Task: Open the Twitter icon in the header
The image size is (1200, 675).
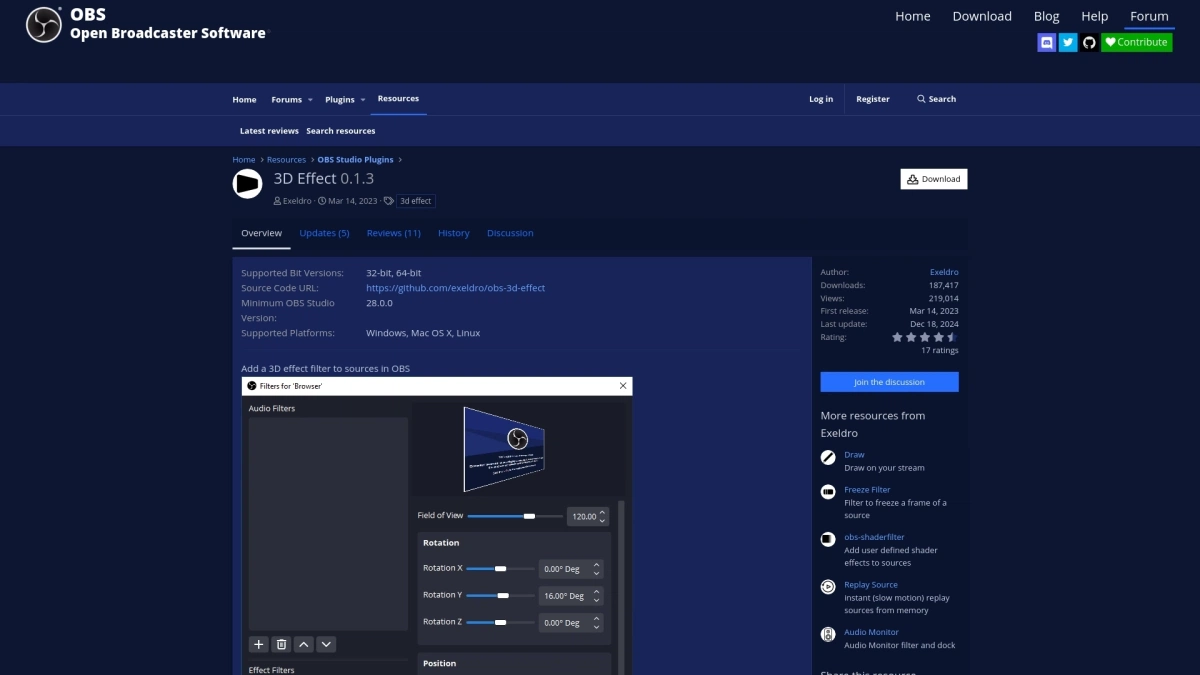Action: point(1068,41)
